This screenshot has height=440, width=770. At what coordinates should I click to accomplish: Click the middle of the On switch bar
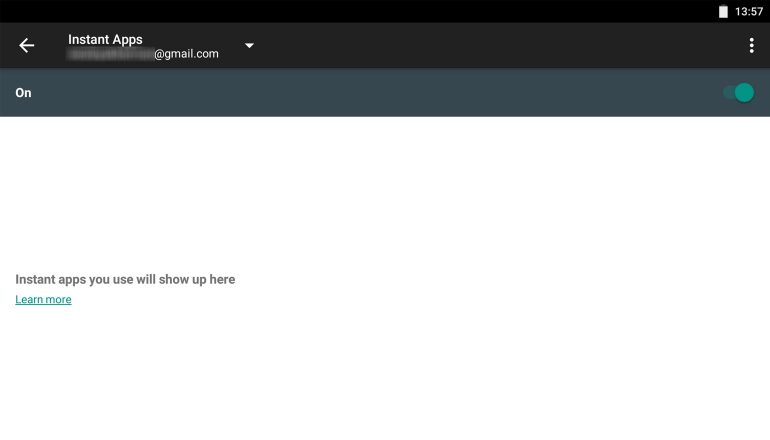(385, 93)
